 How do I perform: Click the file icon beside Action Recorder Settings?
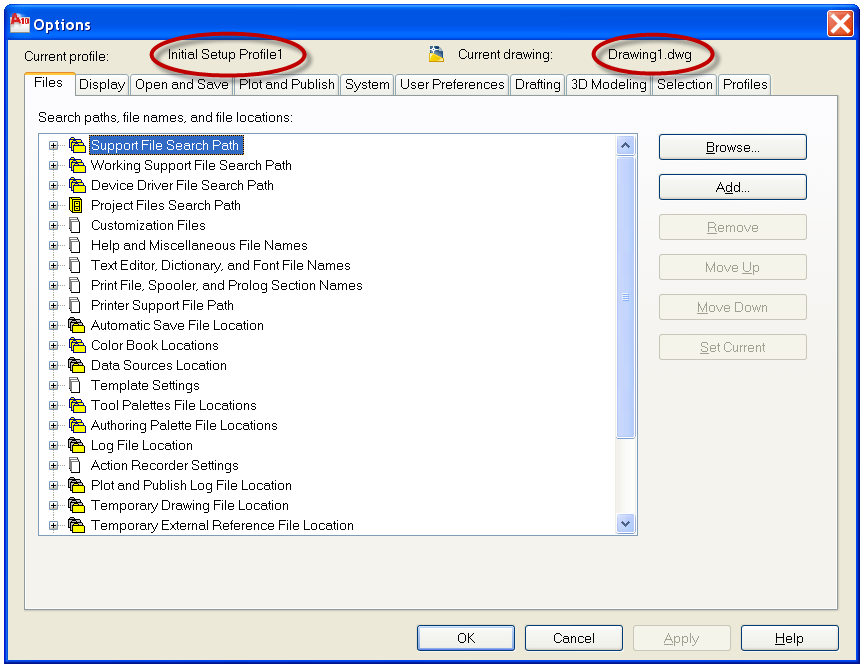pos(75,466)
